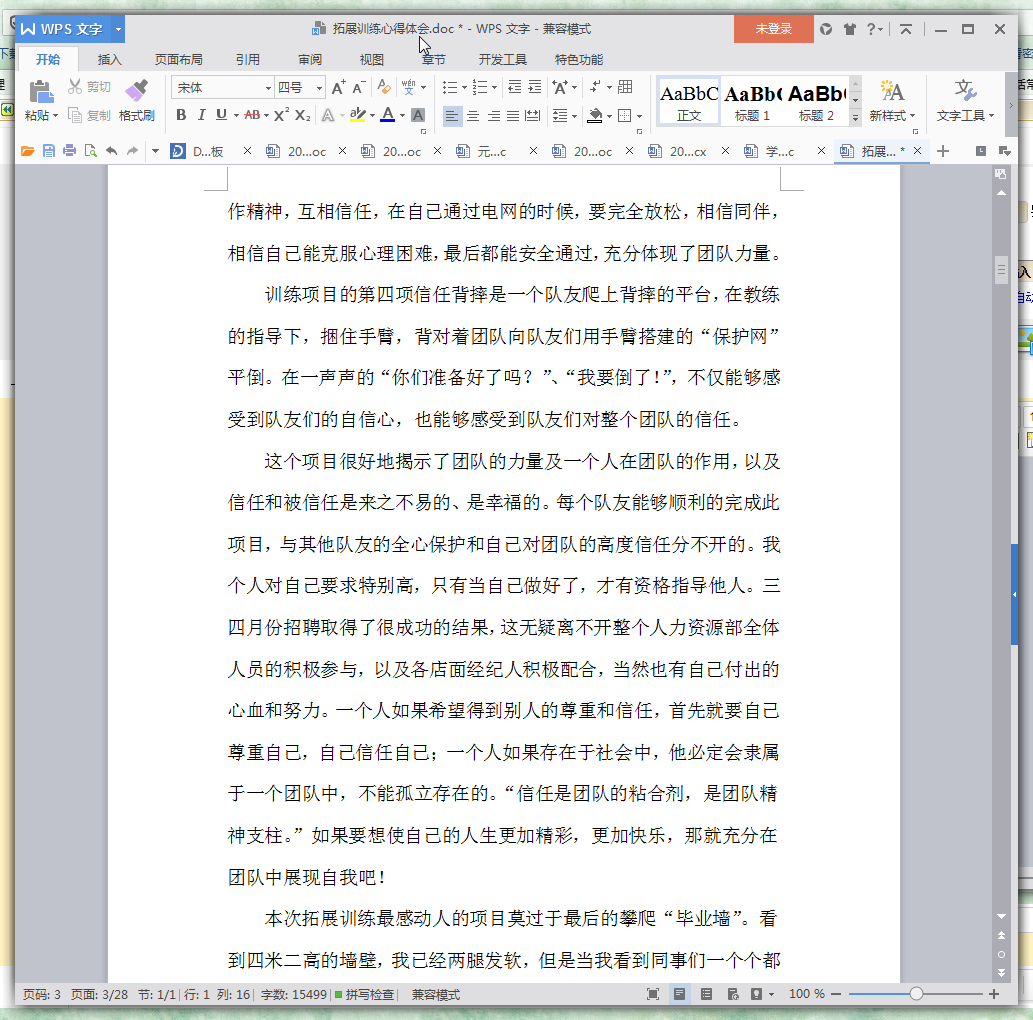Open the 审阅 ribbon tab

[x=310, y=59]
